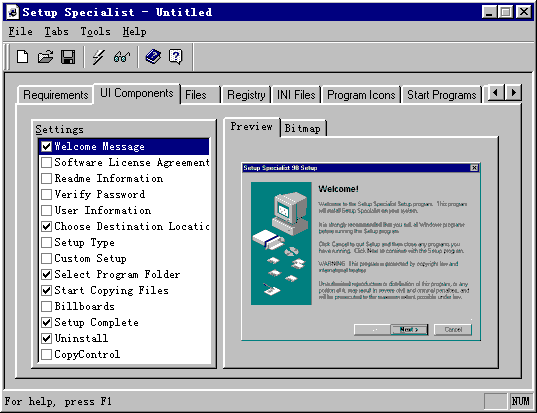This screenshot has height=413, width=537.
Task: Check the Readme Information option
Action: (46, 178)
